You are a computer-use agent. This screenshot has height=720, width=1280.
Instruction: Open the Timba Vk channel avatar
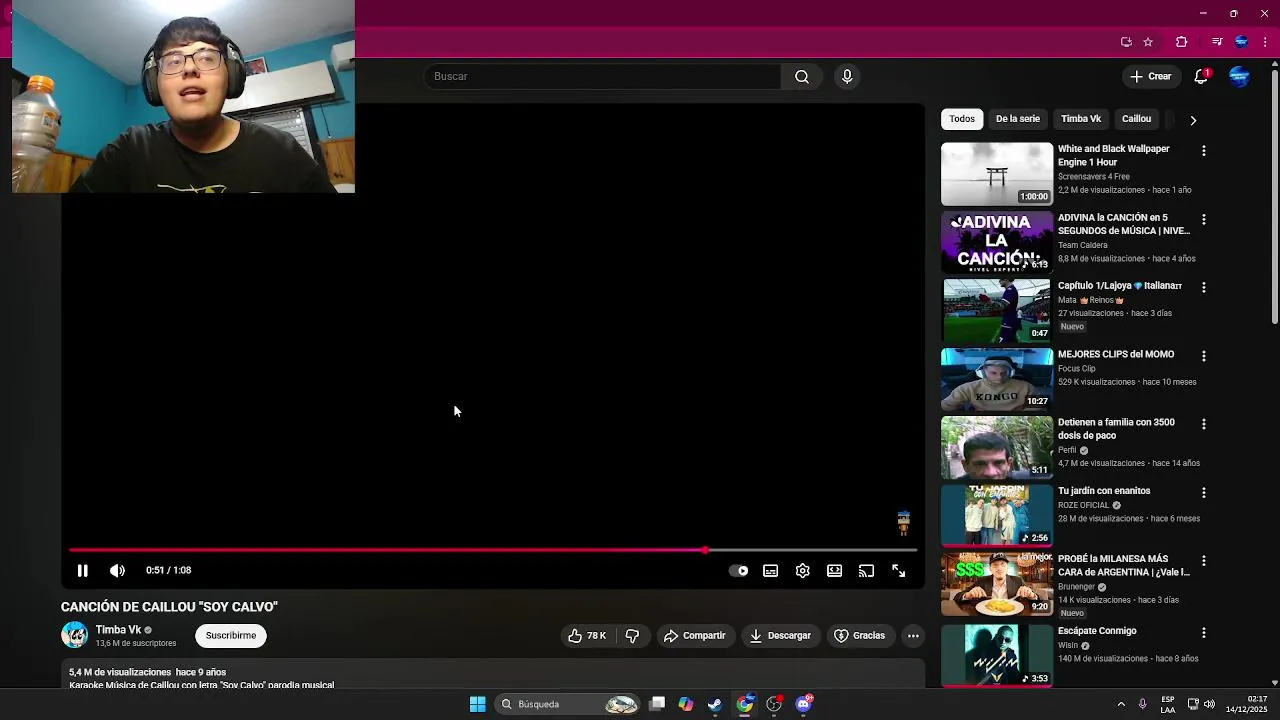point(75,635)
